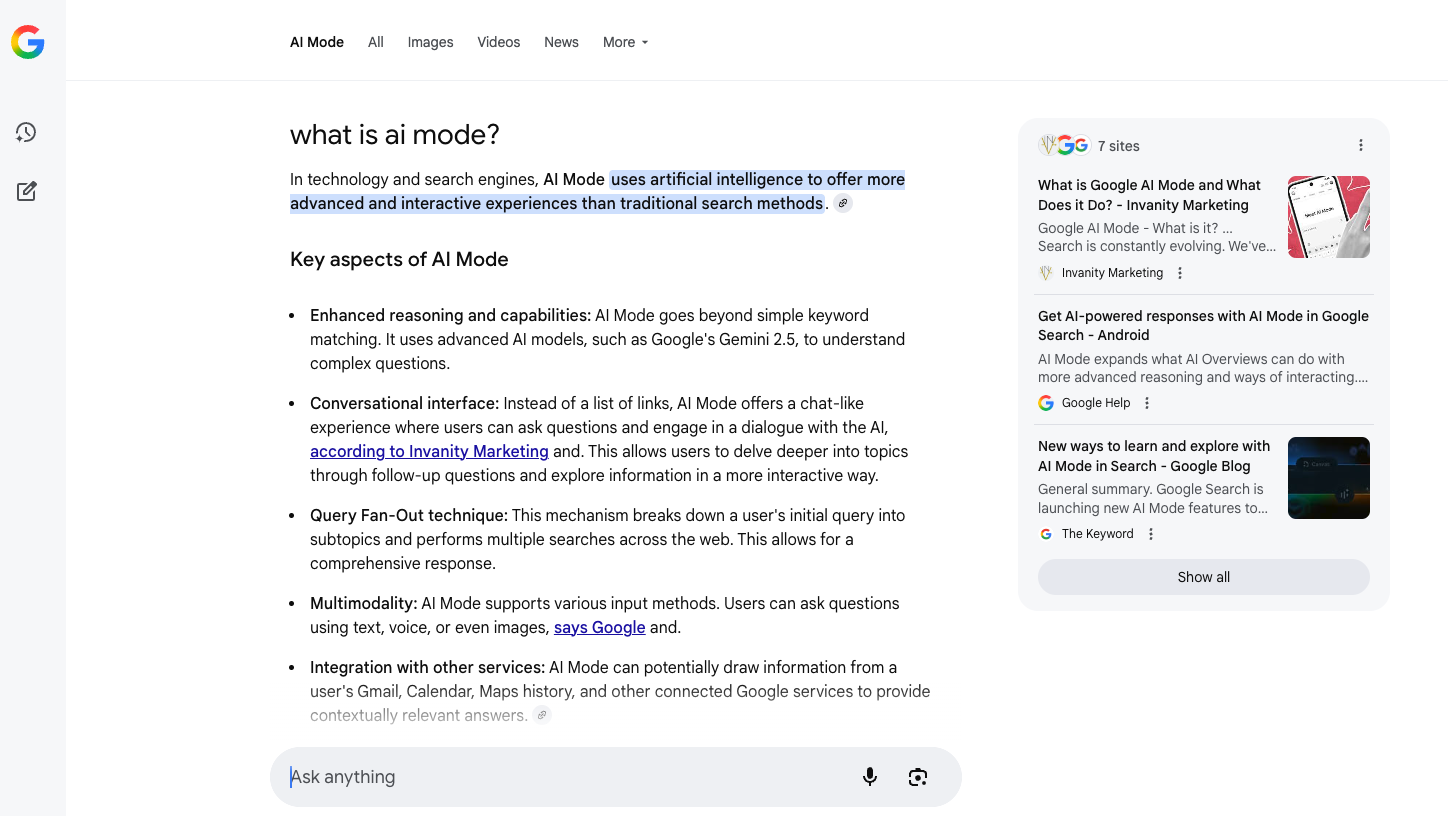Image resolution: width=1448 pixels, height=816 pixels.
Task: Click the 'Conversational interface:' bullet title
Action: (x=404, y=403)
